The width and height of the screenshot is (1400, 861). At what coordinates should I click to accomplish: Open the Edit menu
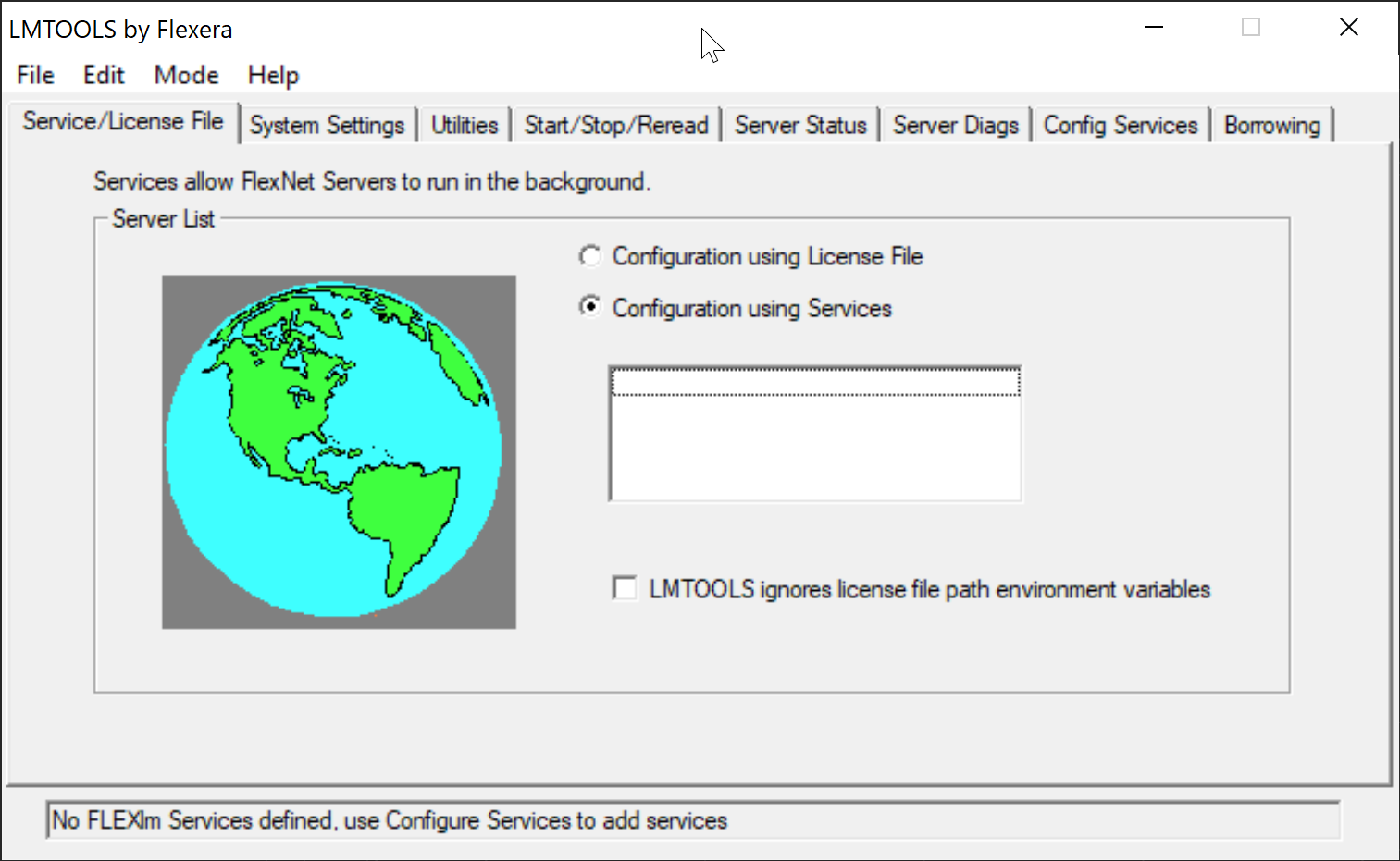coord(104,75)
